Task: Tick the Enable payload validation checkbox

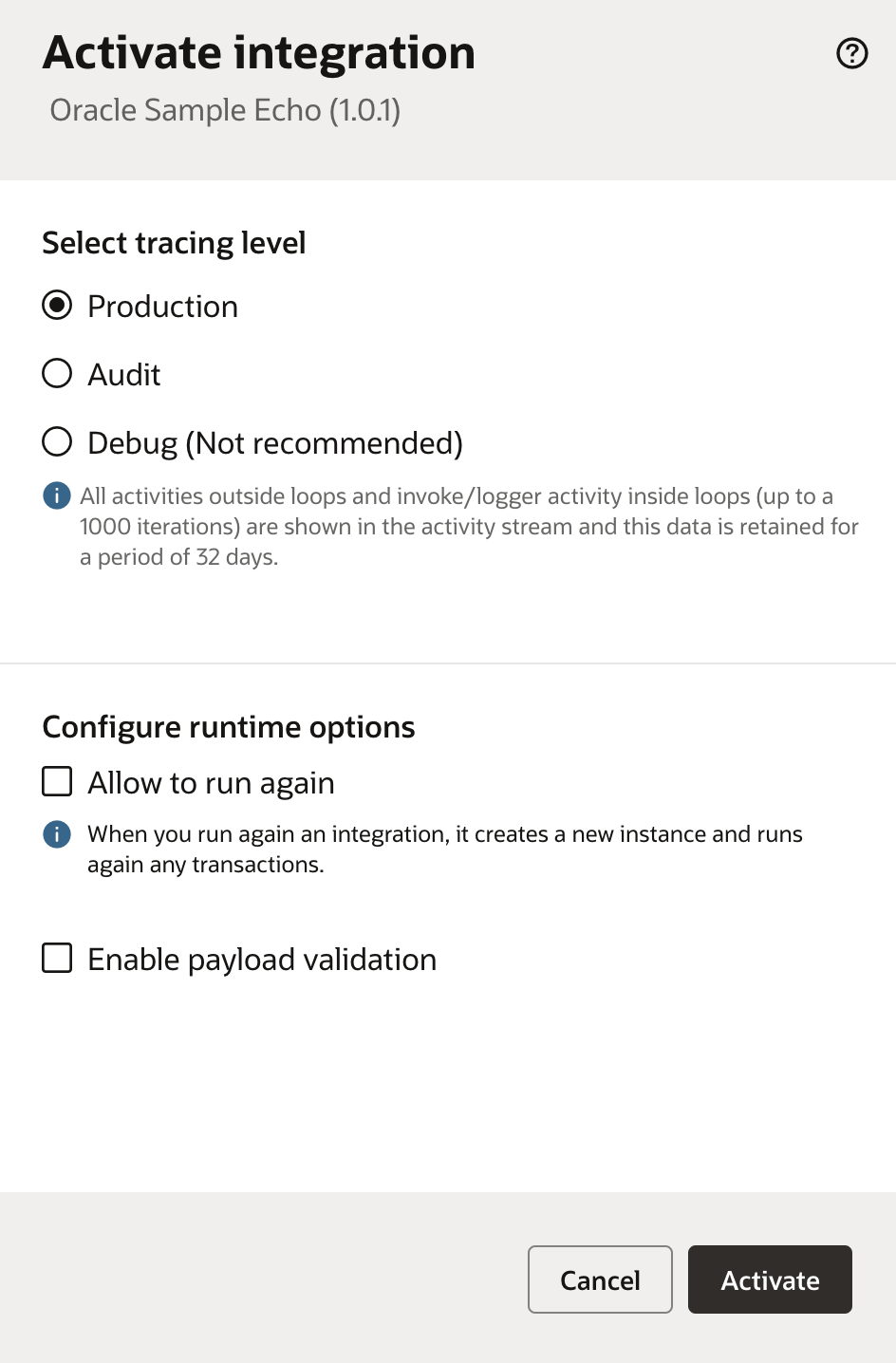Action: (x=57, y=959)
